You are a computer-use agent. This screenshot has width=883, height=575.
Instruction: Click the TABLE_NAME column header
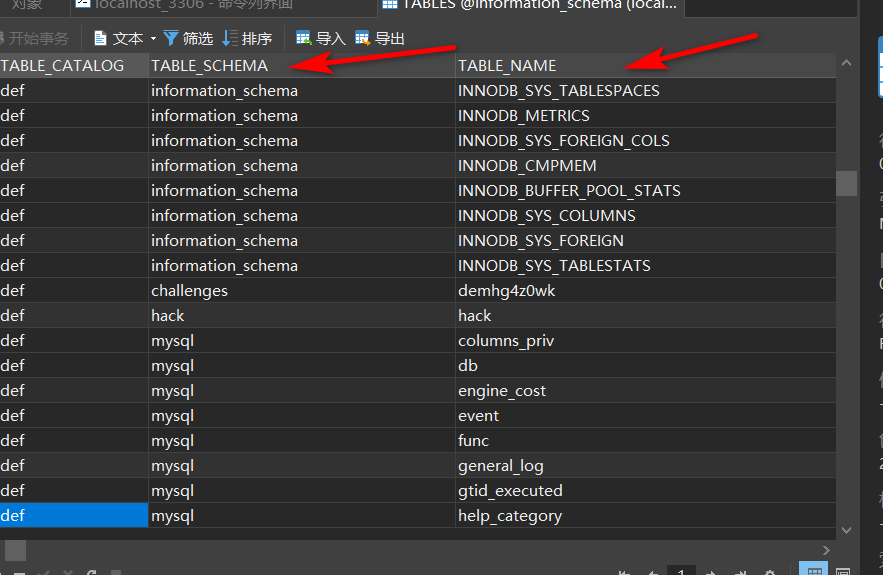(645, 65)
